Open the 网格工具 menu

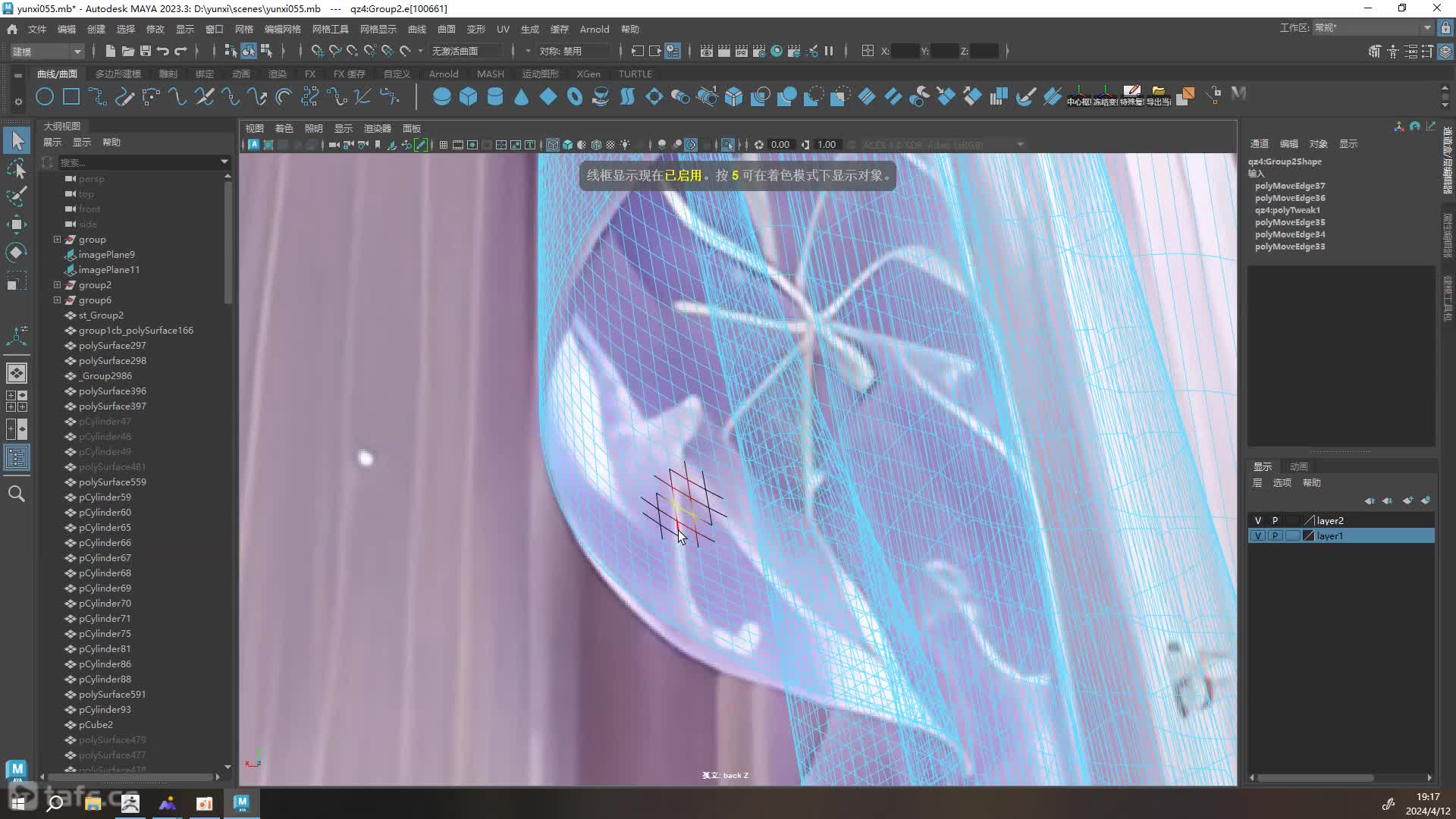tap(330, 29)
